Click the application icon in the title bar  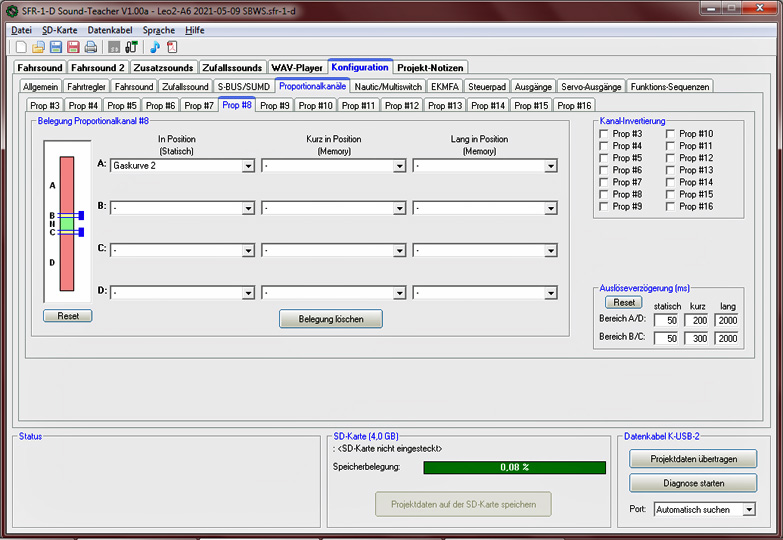pos(12,10)
